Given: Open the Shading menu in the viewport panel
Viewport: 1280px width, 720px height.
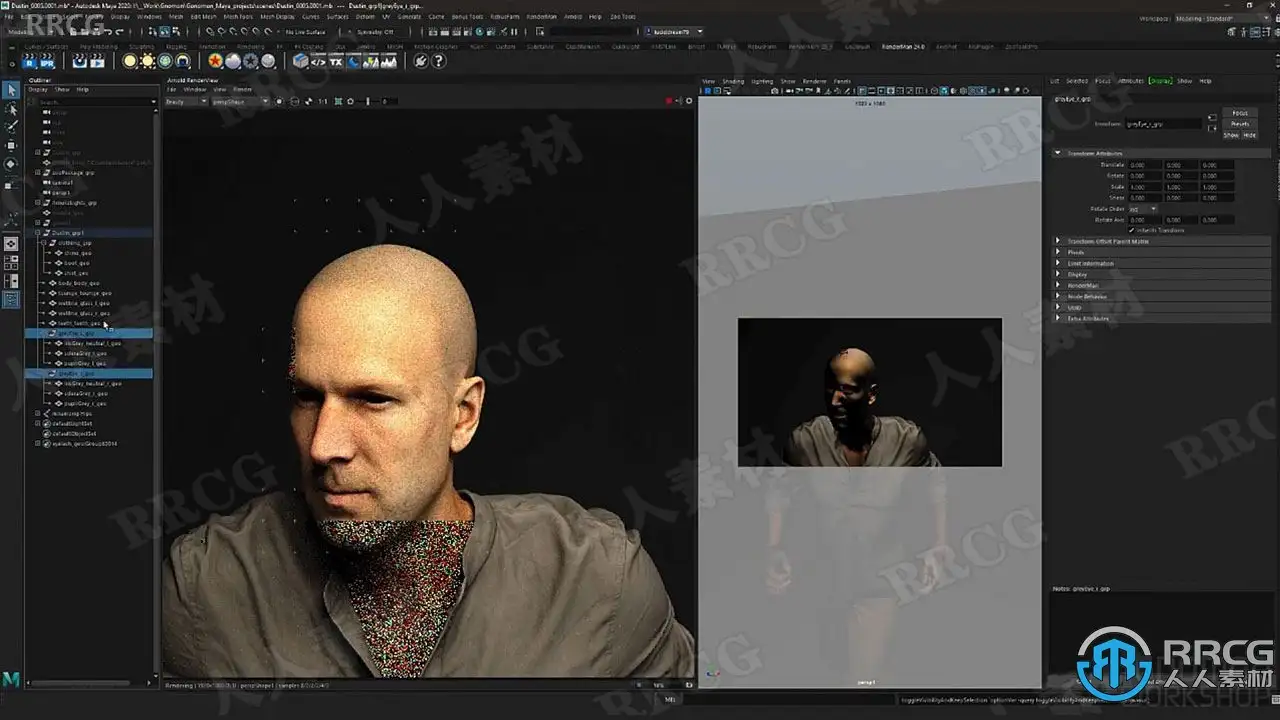Looking at the screenshot, I should [733, 81].
